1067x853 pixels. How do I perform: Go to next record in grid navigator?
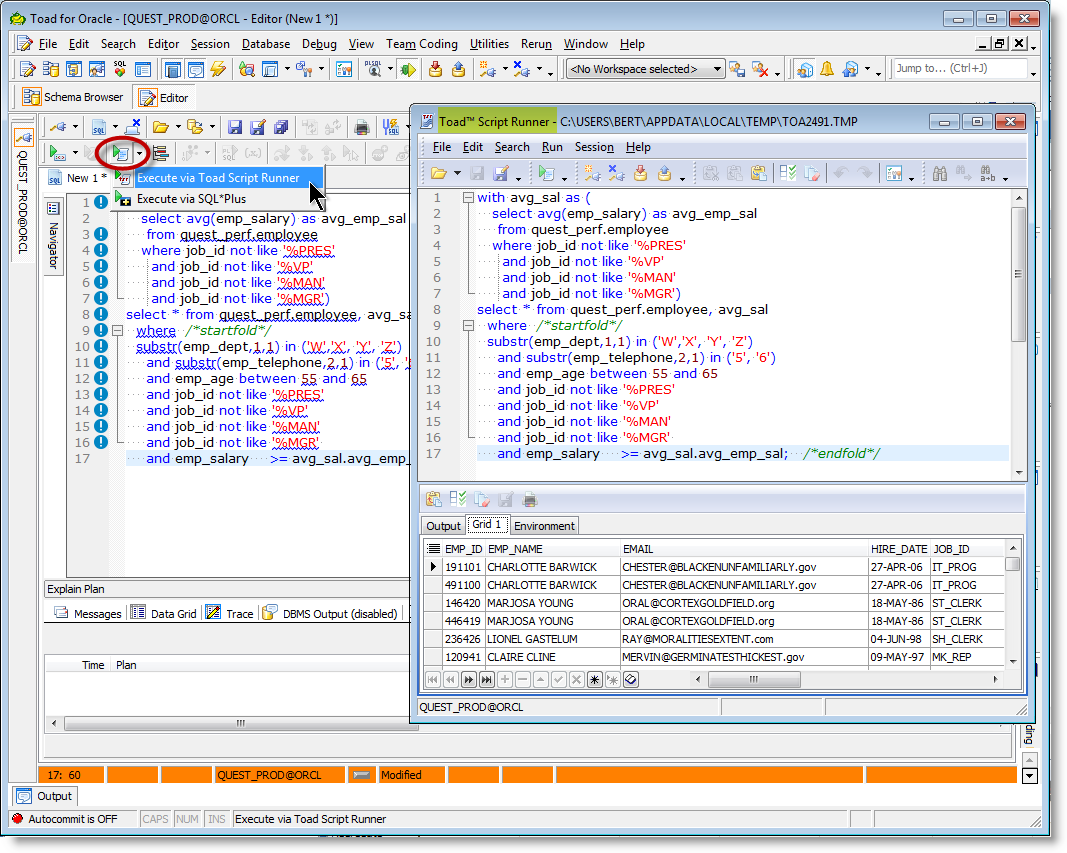[x=468, y=680]
